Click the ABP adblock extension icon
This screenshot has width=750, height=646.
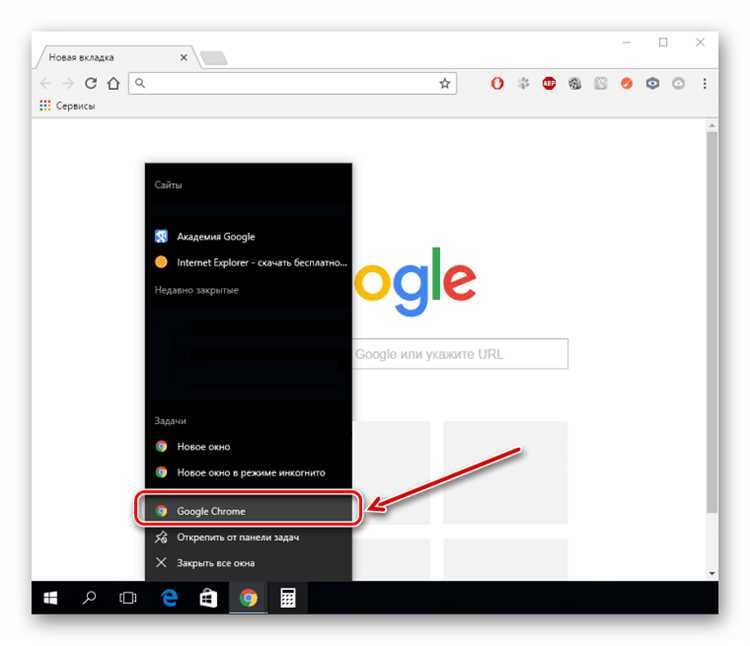[549, 84]
